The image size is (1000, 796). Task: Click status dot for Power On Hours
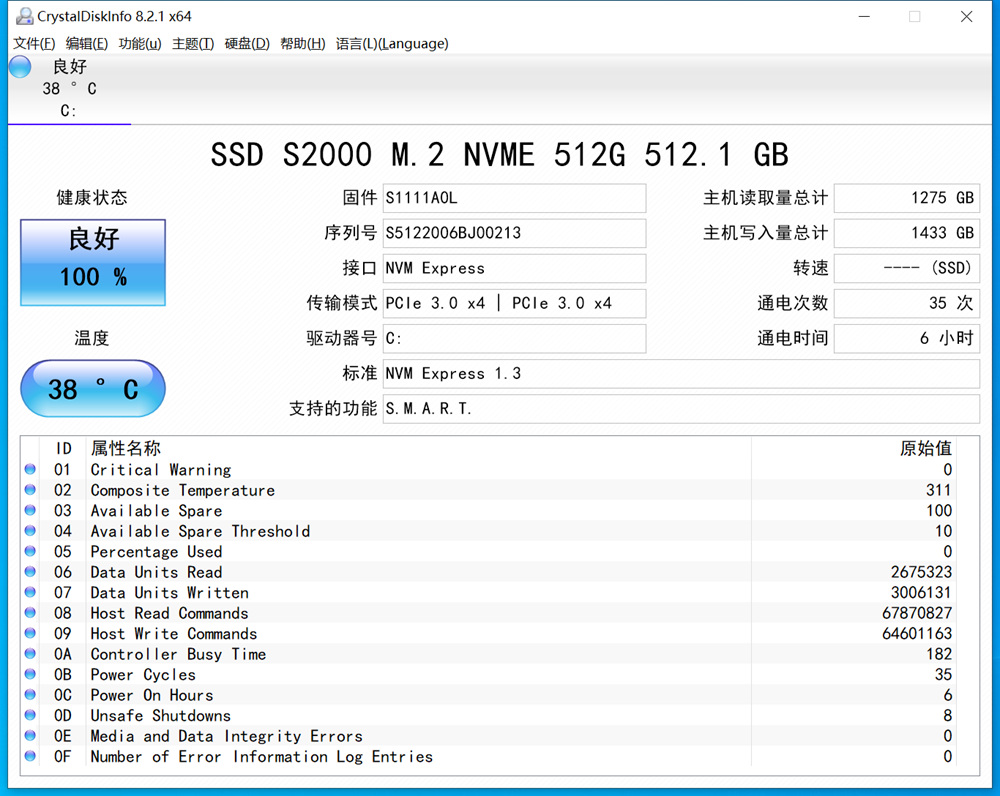30,695
